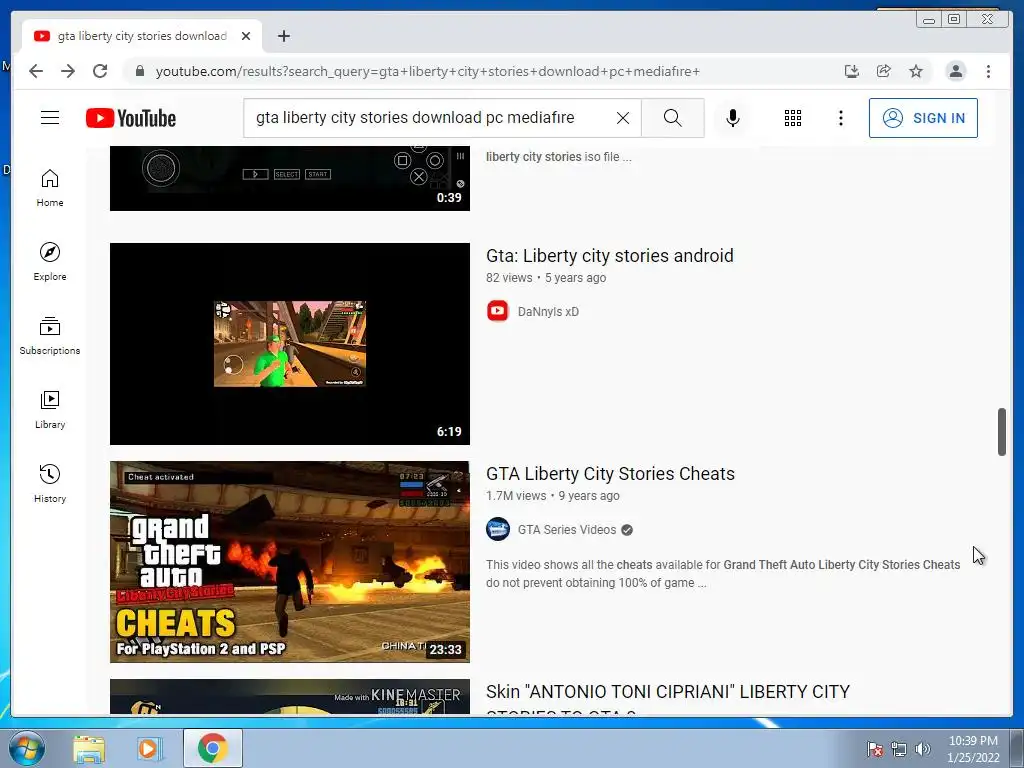Click the GTA Series Videos channel avatar

click(x=498, y=529)
